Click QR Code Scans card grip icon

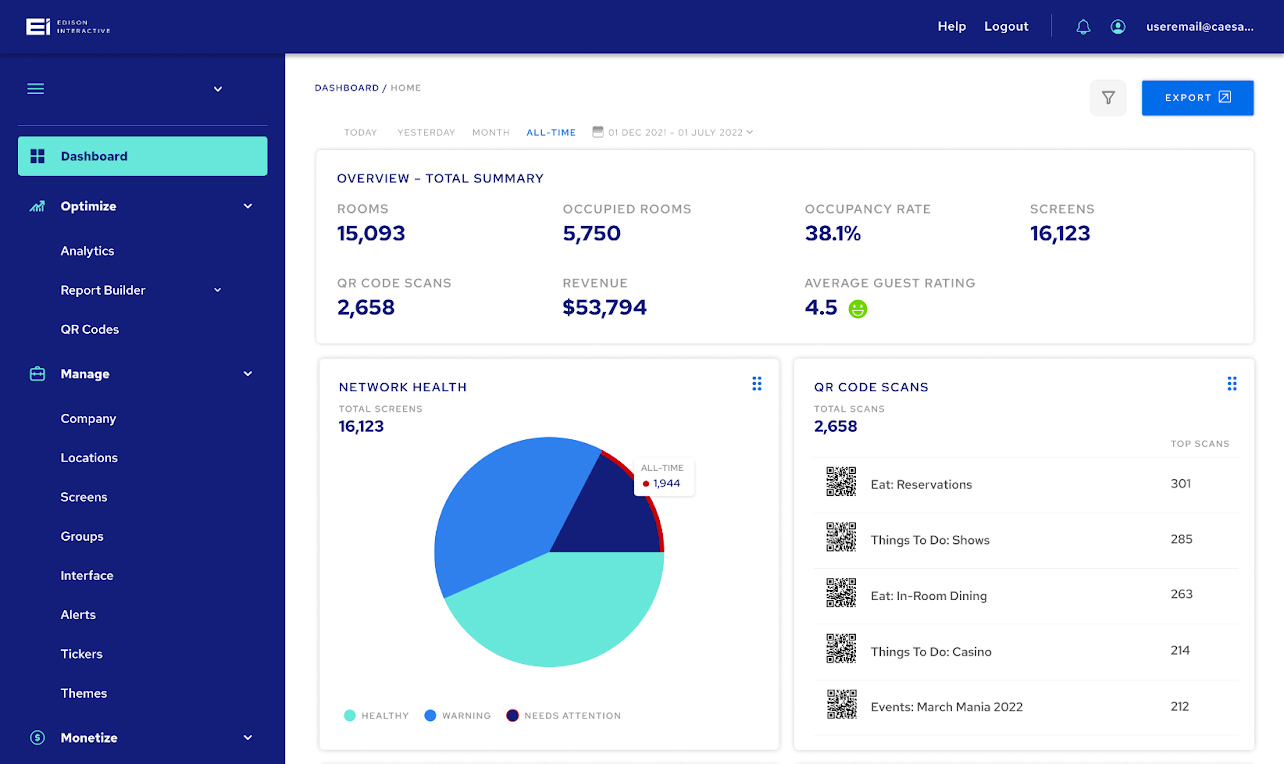click(1232, 384)
